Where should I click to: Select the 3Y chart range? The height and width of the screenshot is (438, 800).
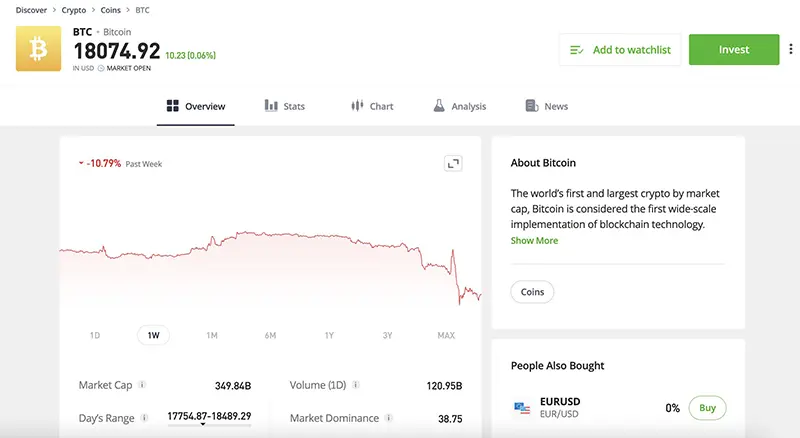(x=387, y=335)
